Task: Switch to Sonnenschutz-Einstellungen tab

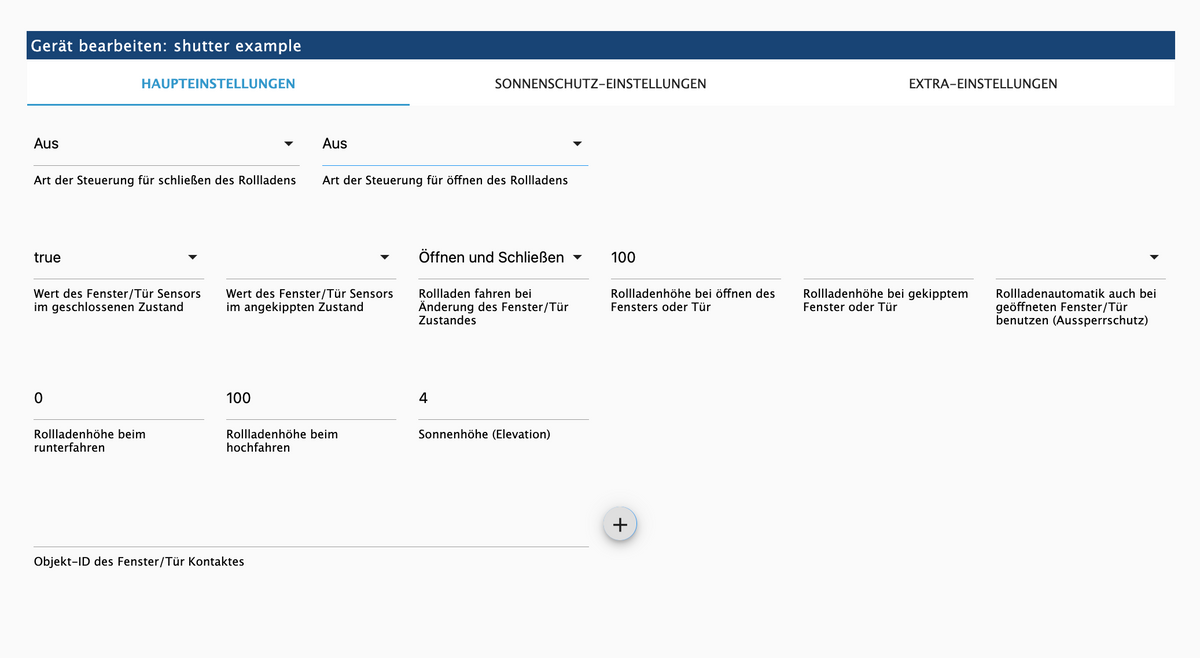Action: click(x=600, y=84)
